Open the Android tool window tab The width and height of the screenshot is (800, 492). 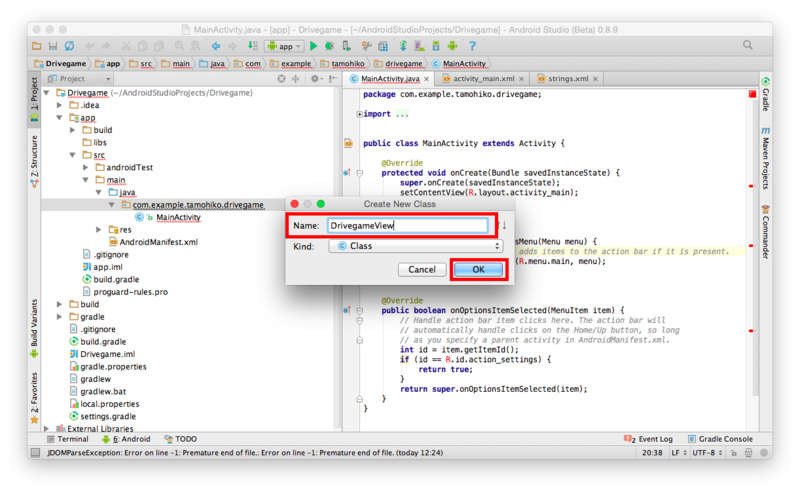[126, 439]
